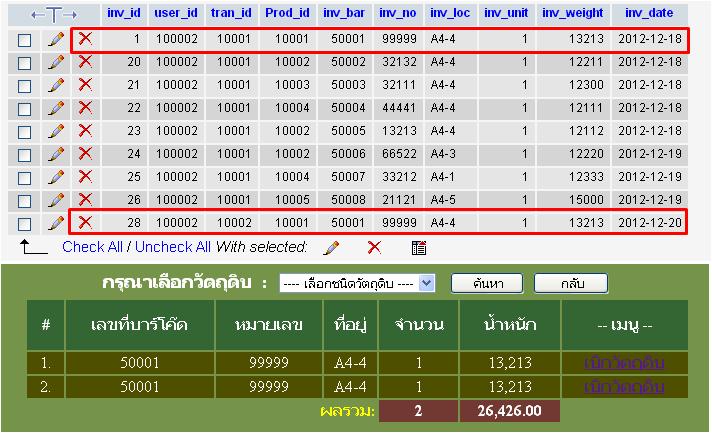The image size is (712, 433).
Task: Edit row with inv_id 20 pencil icon
Action: click(x=56, y=62)
